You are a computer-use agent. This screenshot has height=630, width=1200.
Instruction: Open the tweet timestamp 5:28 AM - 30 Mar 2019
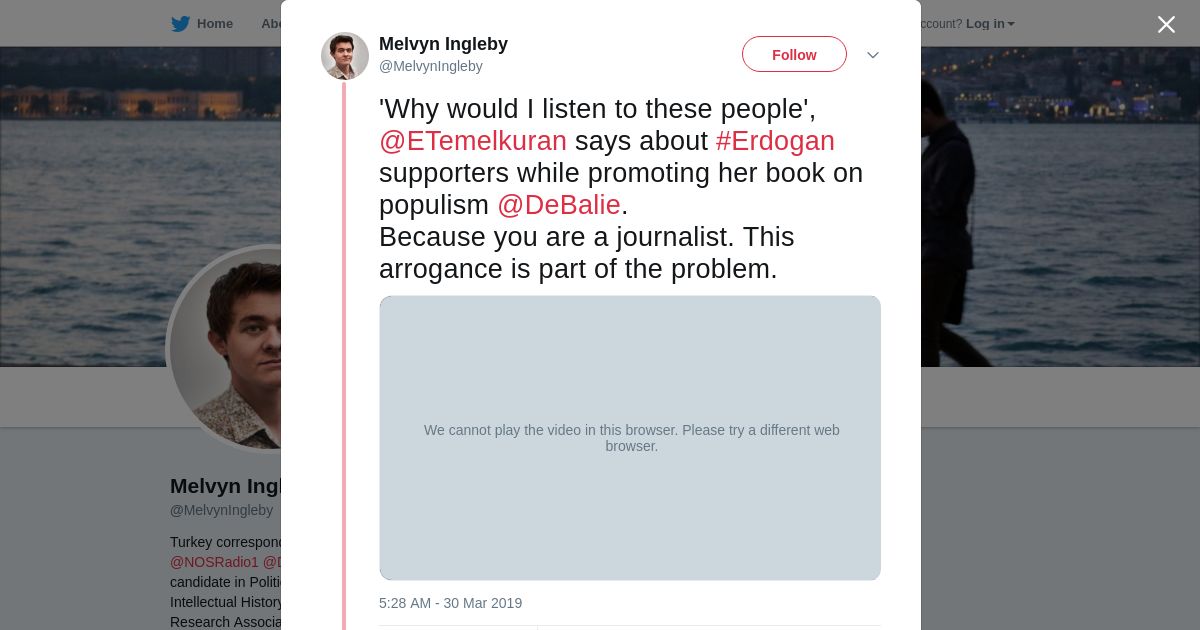coord(450,603)
